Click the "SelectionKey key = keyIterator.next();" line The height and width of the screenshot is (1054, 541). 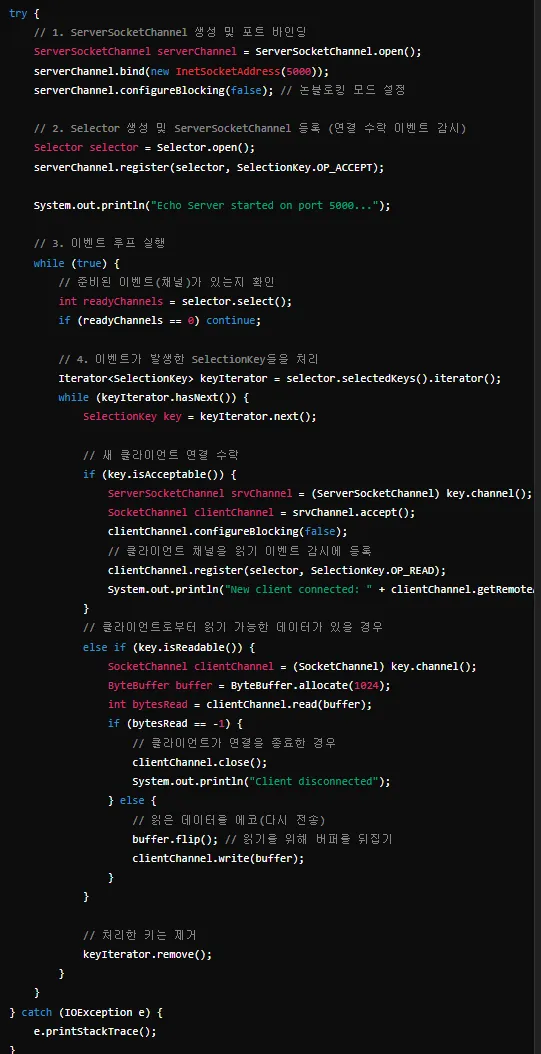click(x=200, y=417)
